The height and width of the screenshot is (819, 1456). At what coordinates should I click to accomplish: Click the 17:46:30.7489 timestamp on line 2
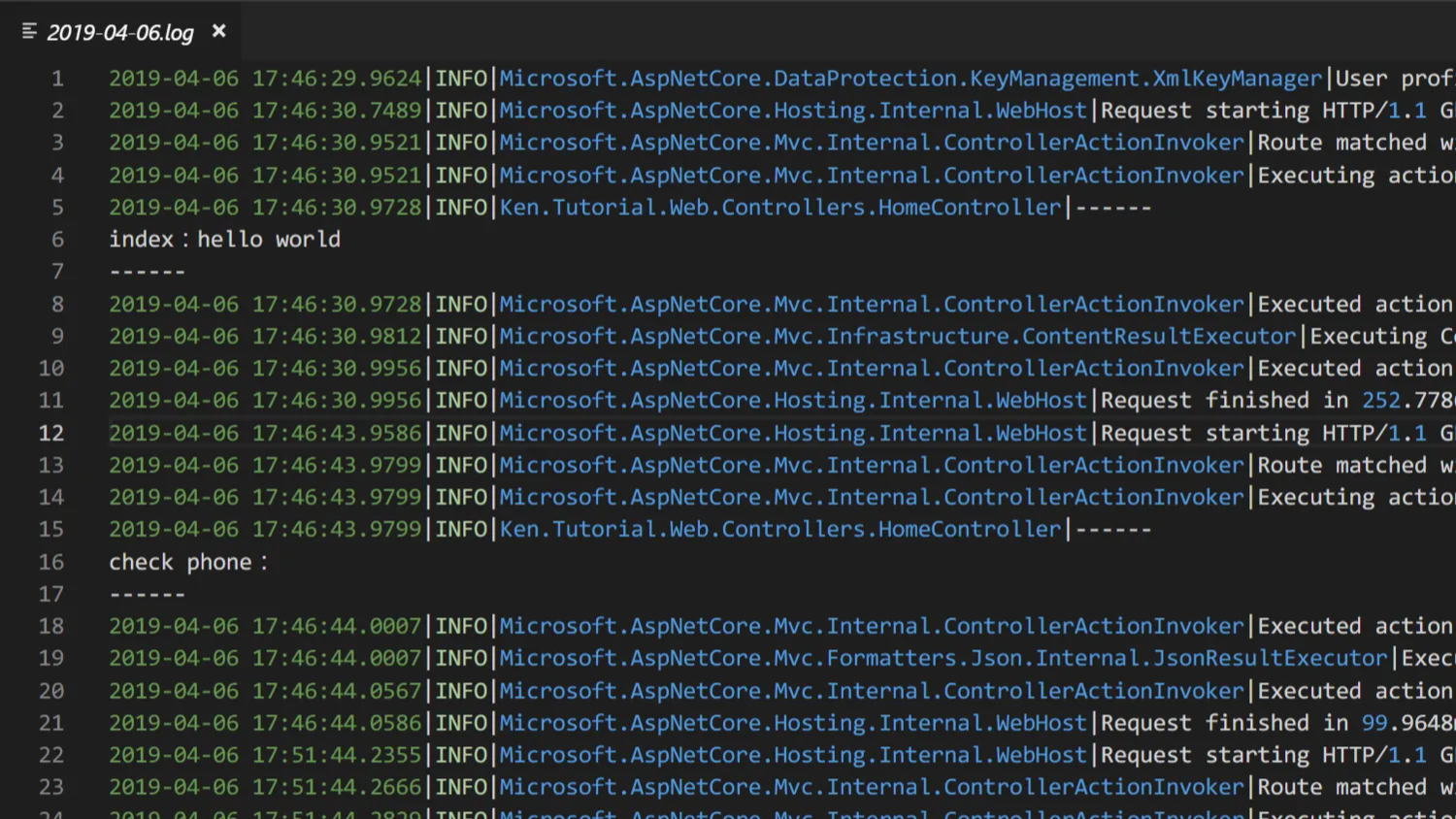(337, 111)
